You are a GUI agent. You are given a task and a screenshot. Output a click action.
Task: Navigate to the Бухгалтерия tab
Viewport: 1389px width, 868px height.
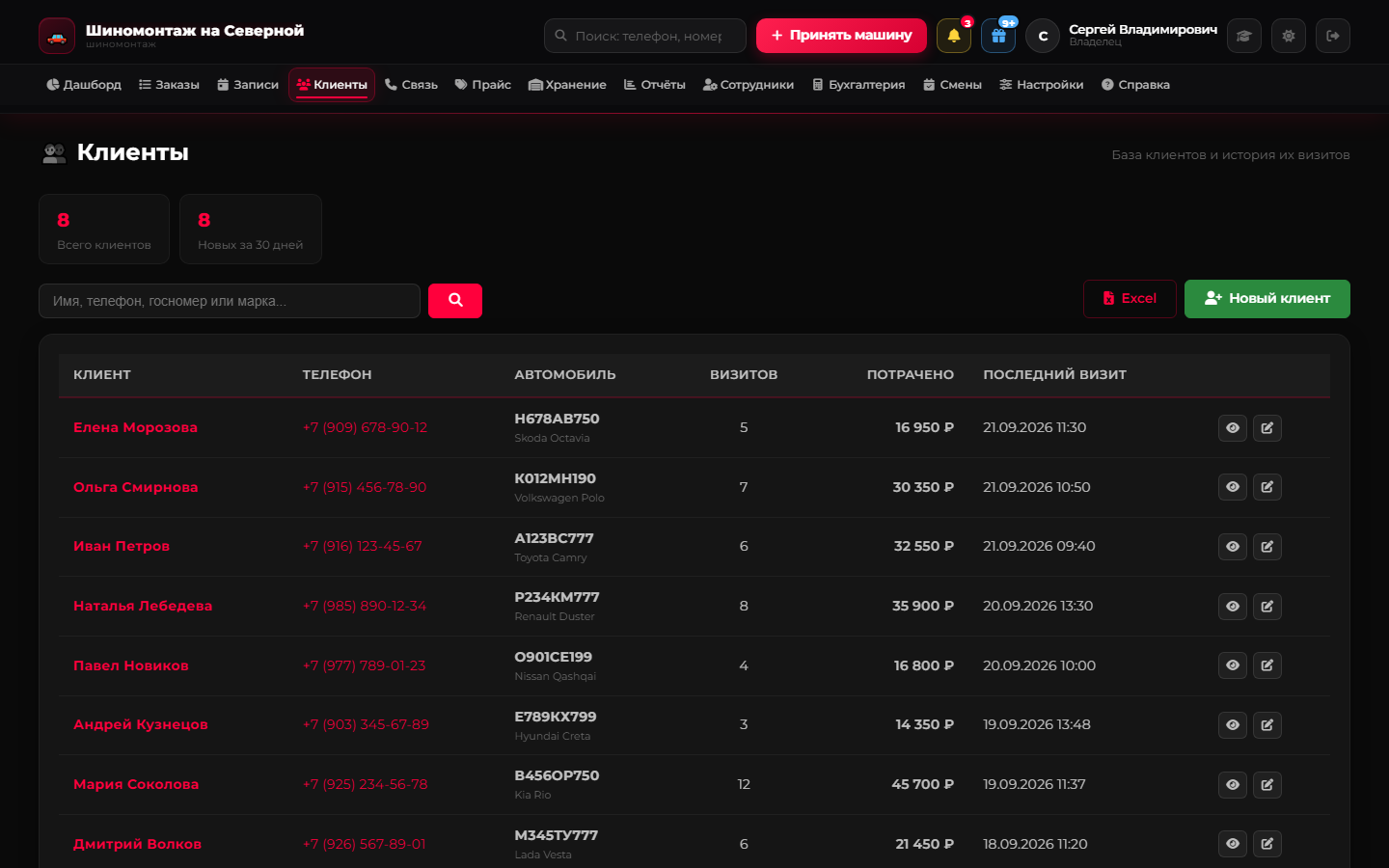pyautogui.click(x=858, y=85)
